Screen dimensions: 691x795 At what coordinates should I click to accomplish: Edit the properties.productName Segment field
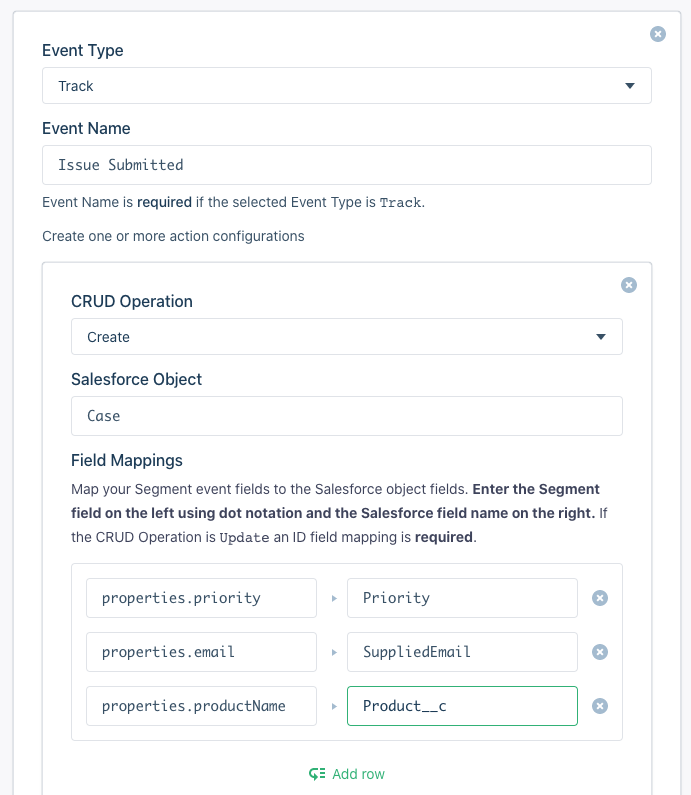[201, 706]
